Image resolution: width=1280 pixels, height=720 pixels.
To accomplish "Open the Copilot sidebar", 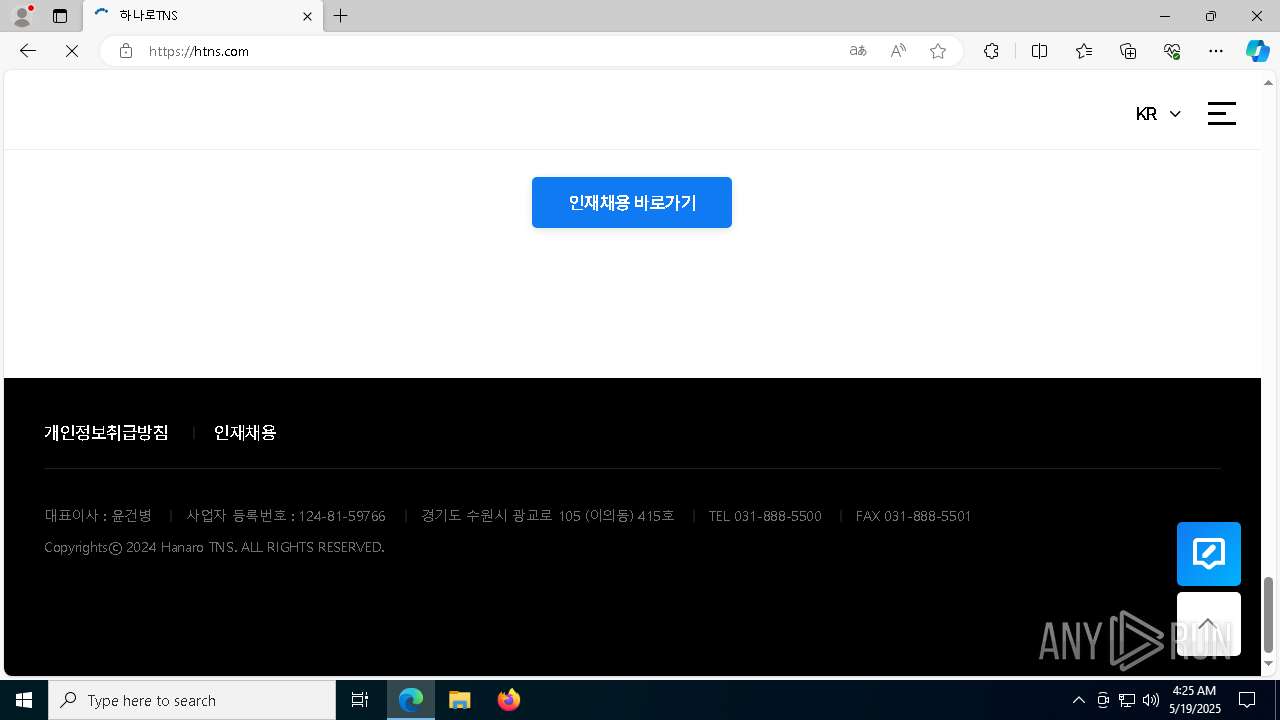I will pyautogui.click(x=1257, y=51).
